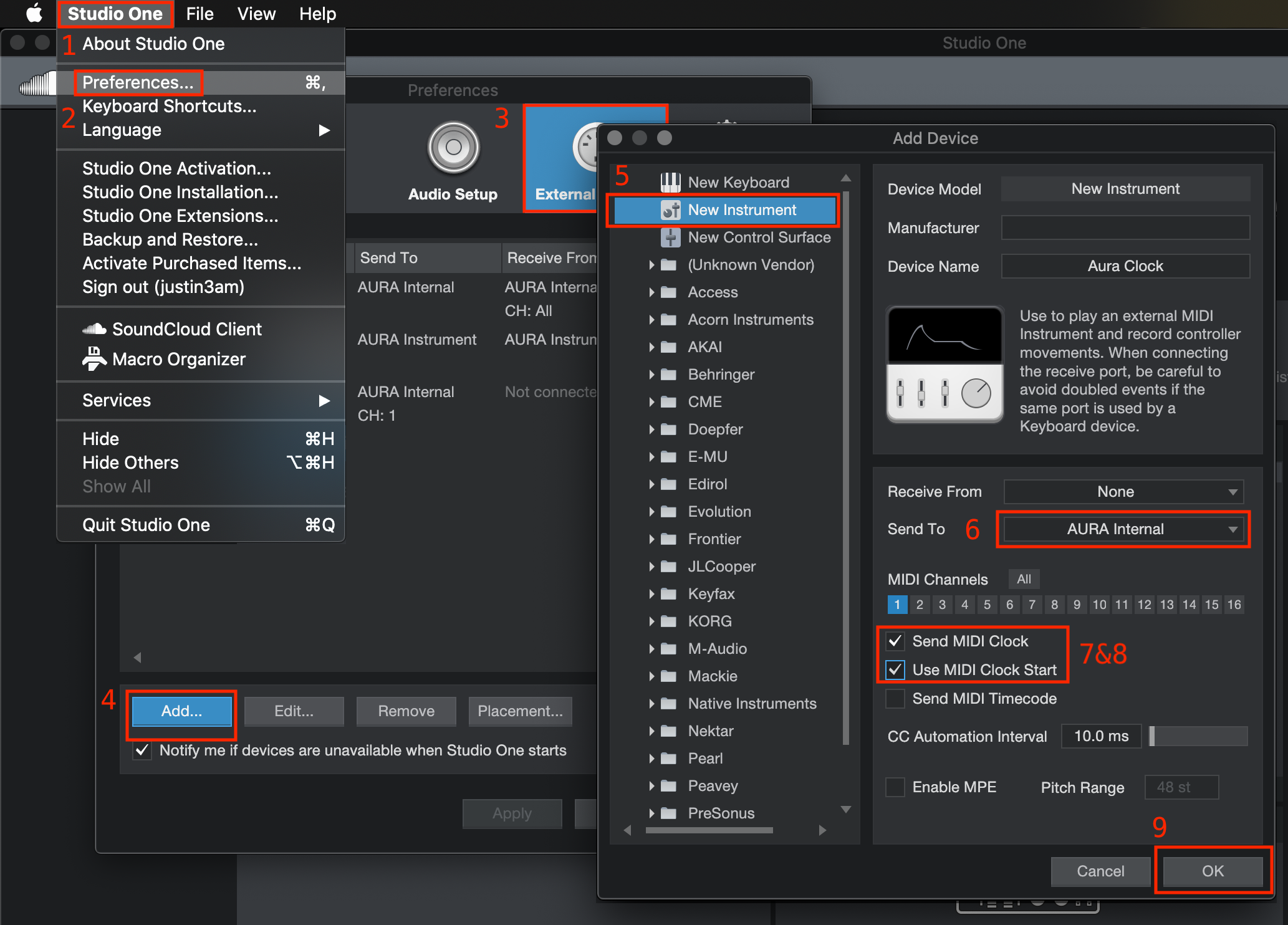Expand the Native Instruments folder
The width and height of the screenshot is (1288, 925).
(651, 704)
